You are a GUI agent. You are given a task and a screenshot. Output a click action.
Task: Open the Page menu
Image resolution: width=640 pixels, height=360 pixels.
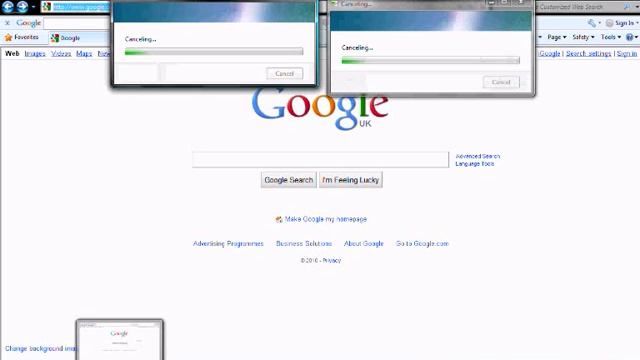click(x=557, y=37)
